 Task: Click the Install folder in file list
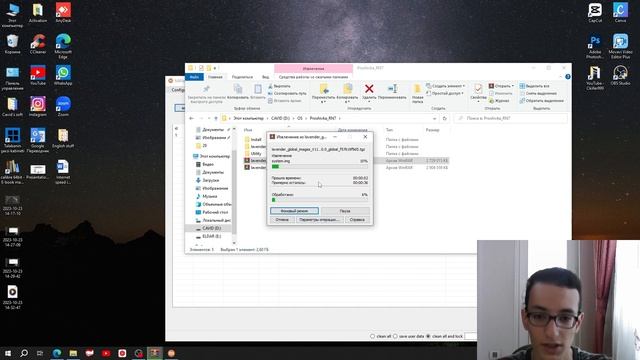[x=256, y=140]
